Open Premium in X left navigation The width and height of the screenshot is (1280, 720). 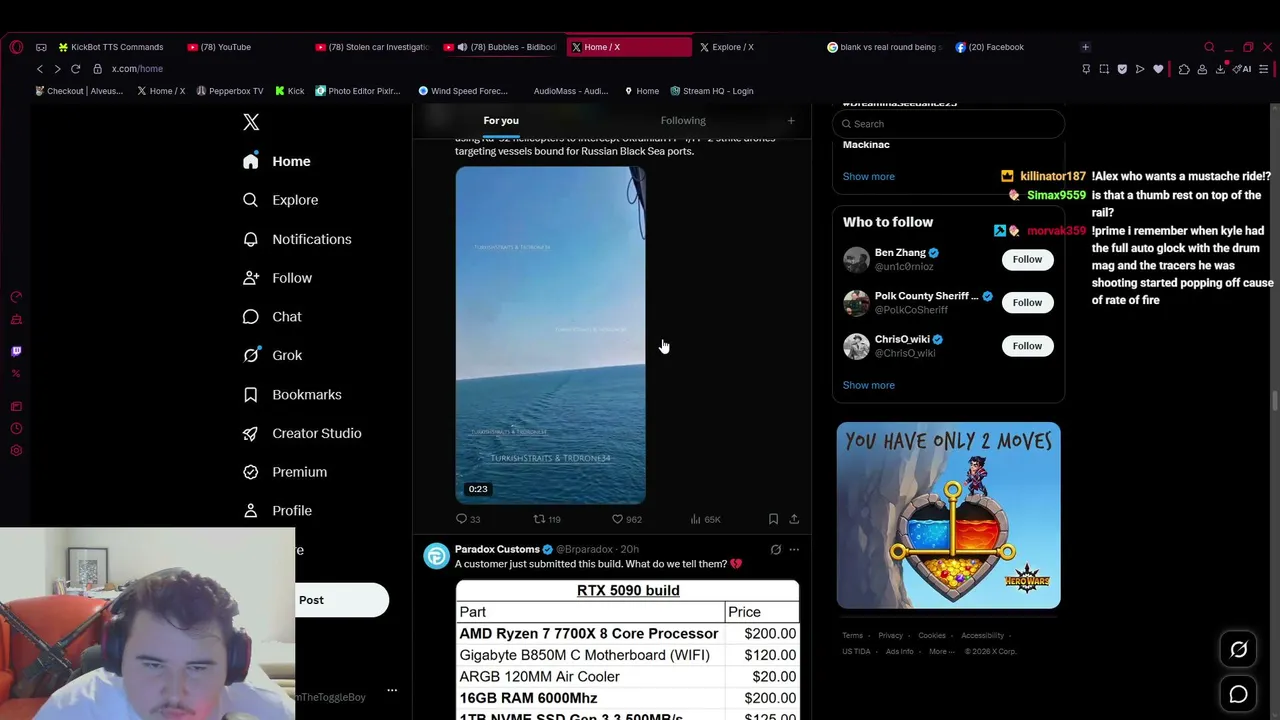pos(285,472)
